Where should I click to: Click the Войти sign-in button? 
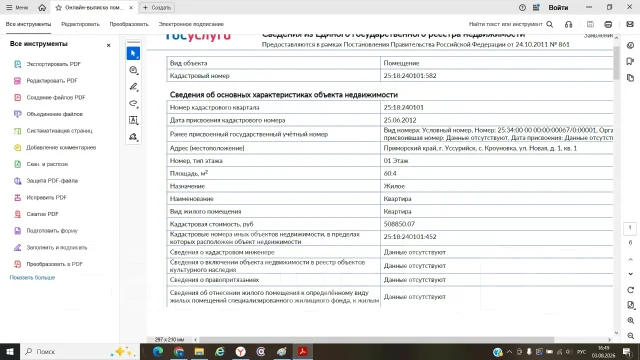tap(558, 7)
